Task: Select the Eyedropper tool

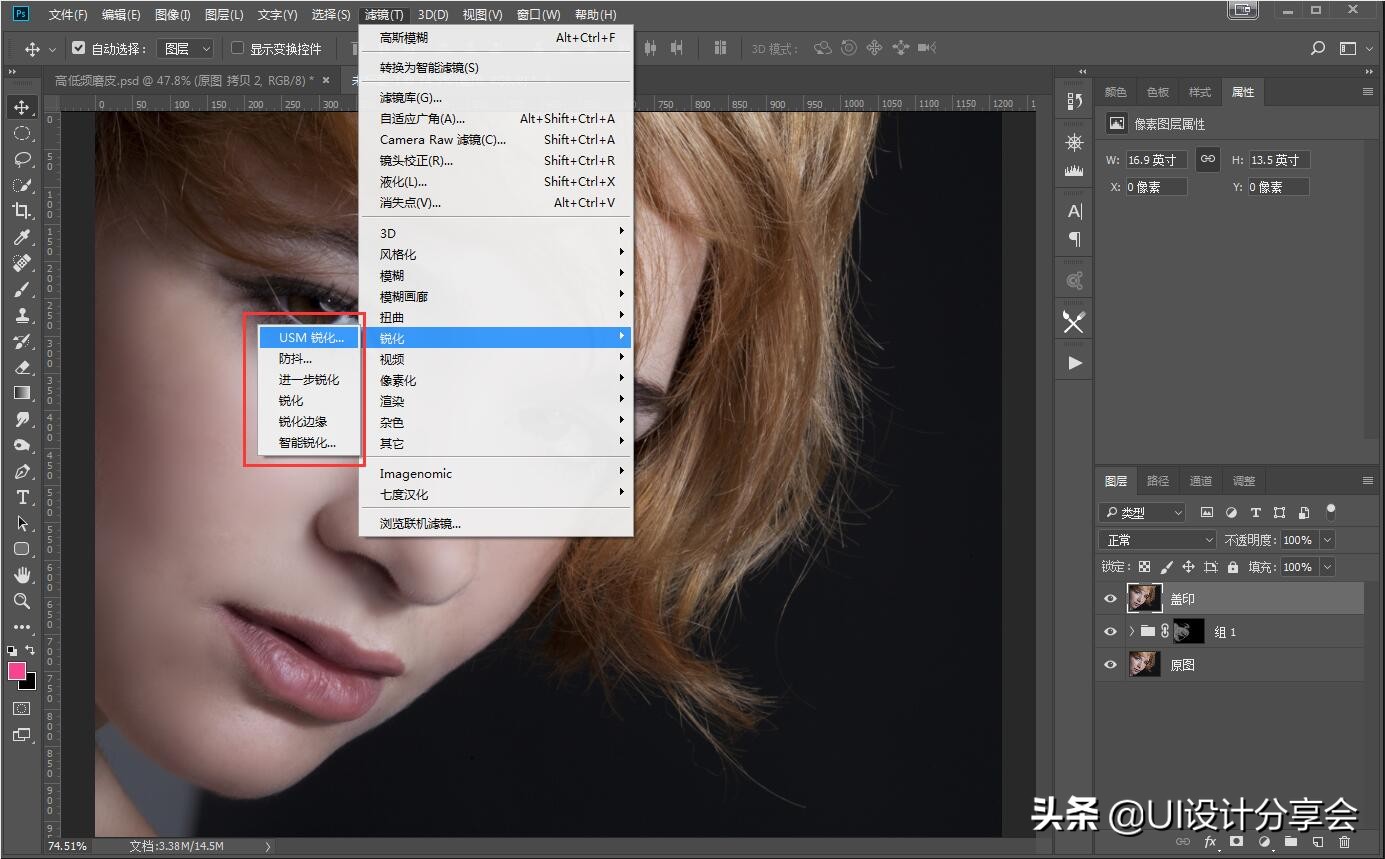Action: tap(21, 237)
